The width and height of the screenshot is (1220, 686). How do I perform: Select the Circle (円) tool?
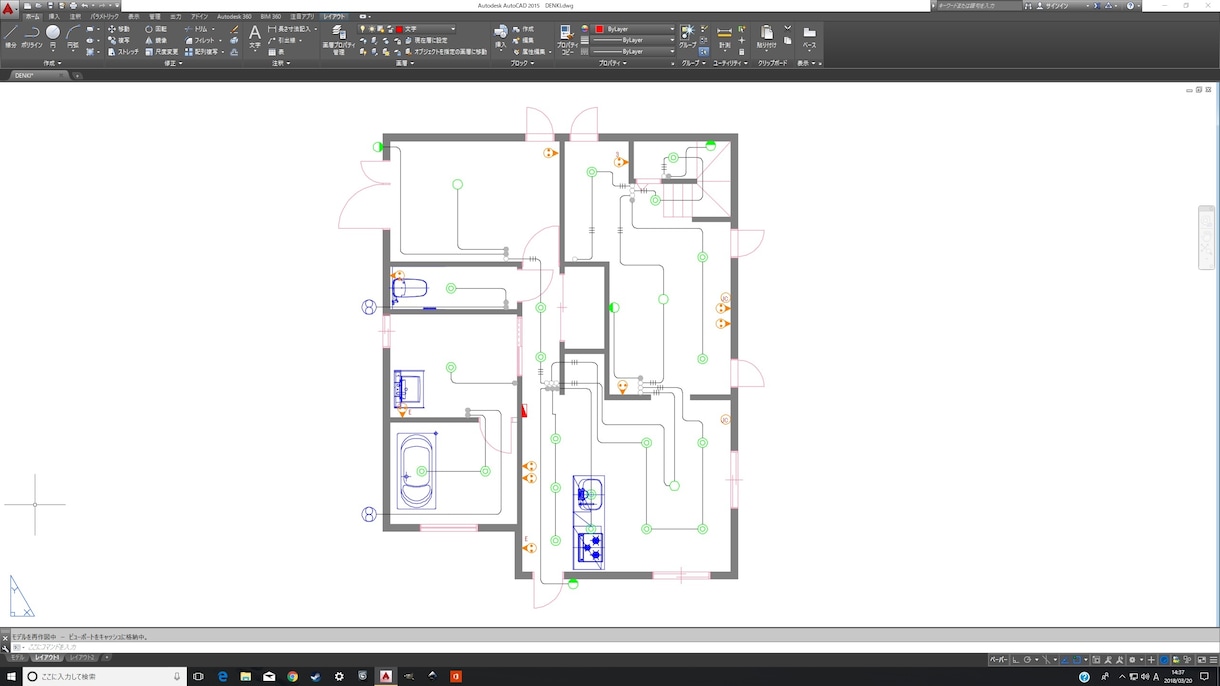pos(53,37)
